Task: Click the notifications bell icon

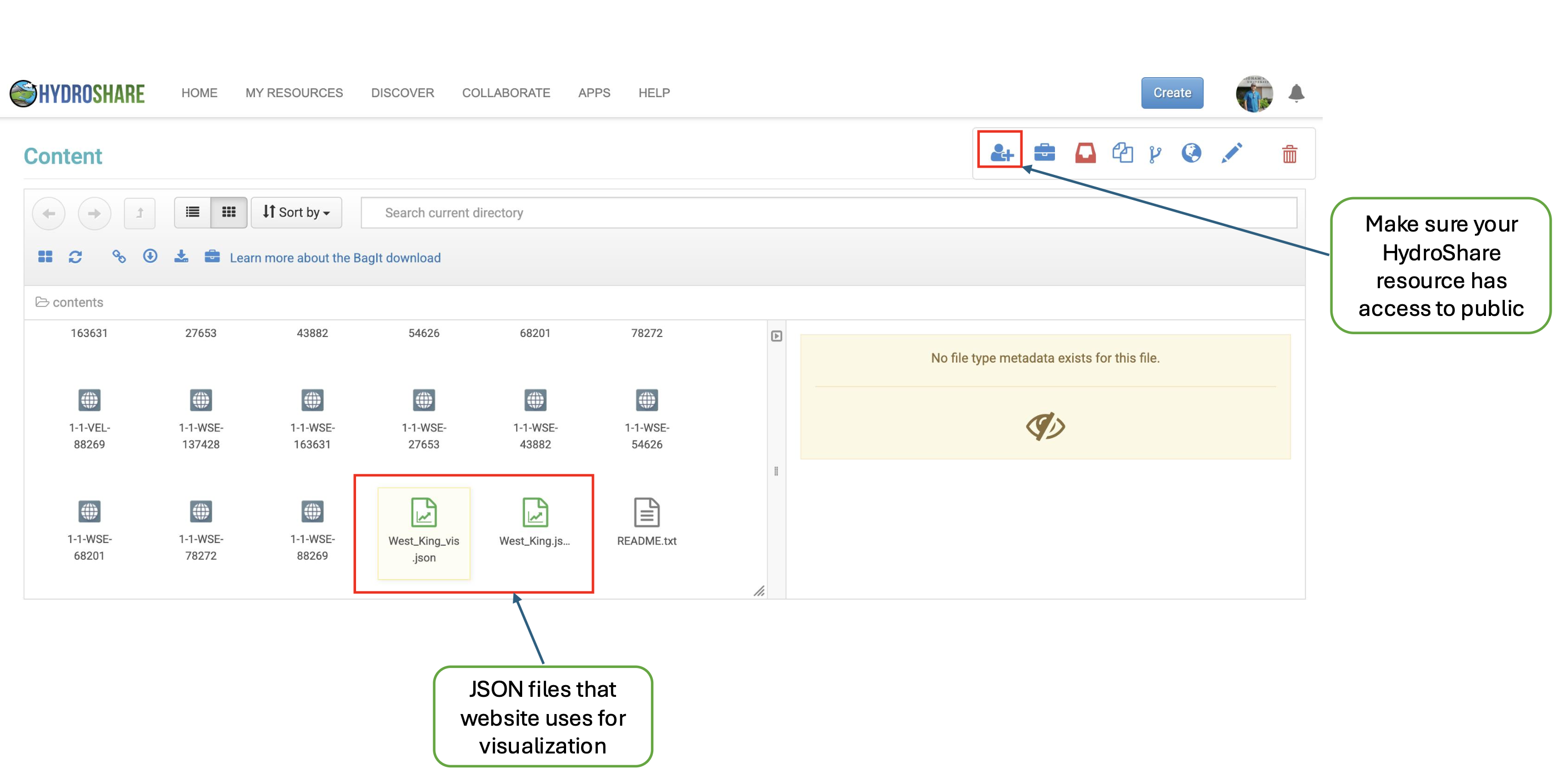Action: tap(1296, 93)
